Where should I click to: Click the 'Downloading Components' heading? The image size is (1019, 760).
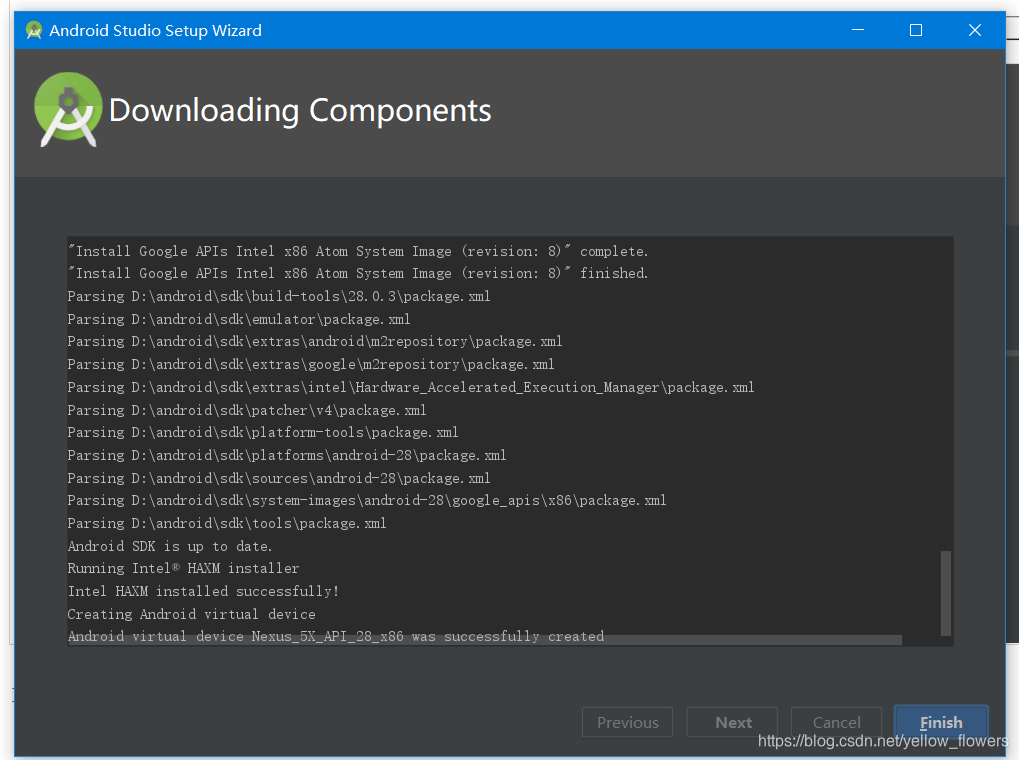click(300, 111)
